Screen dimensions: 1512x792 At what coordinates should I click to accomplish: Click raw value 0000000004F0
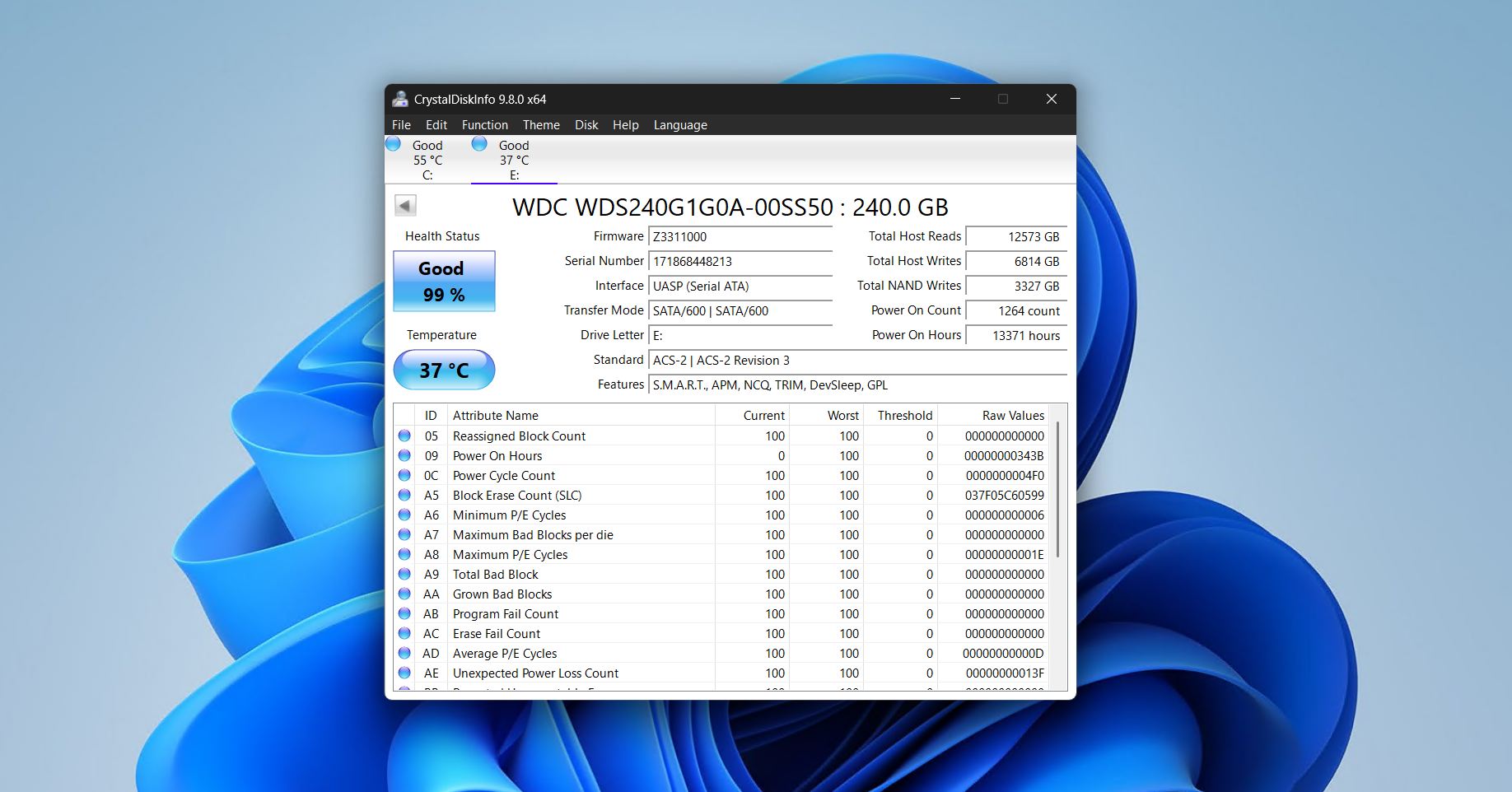click(x=1005, y=475)
